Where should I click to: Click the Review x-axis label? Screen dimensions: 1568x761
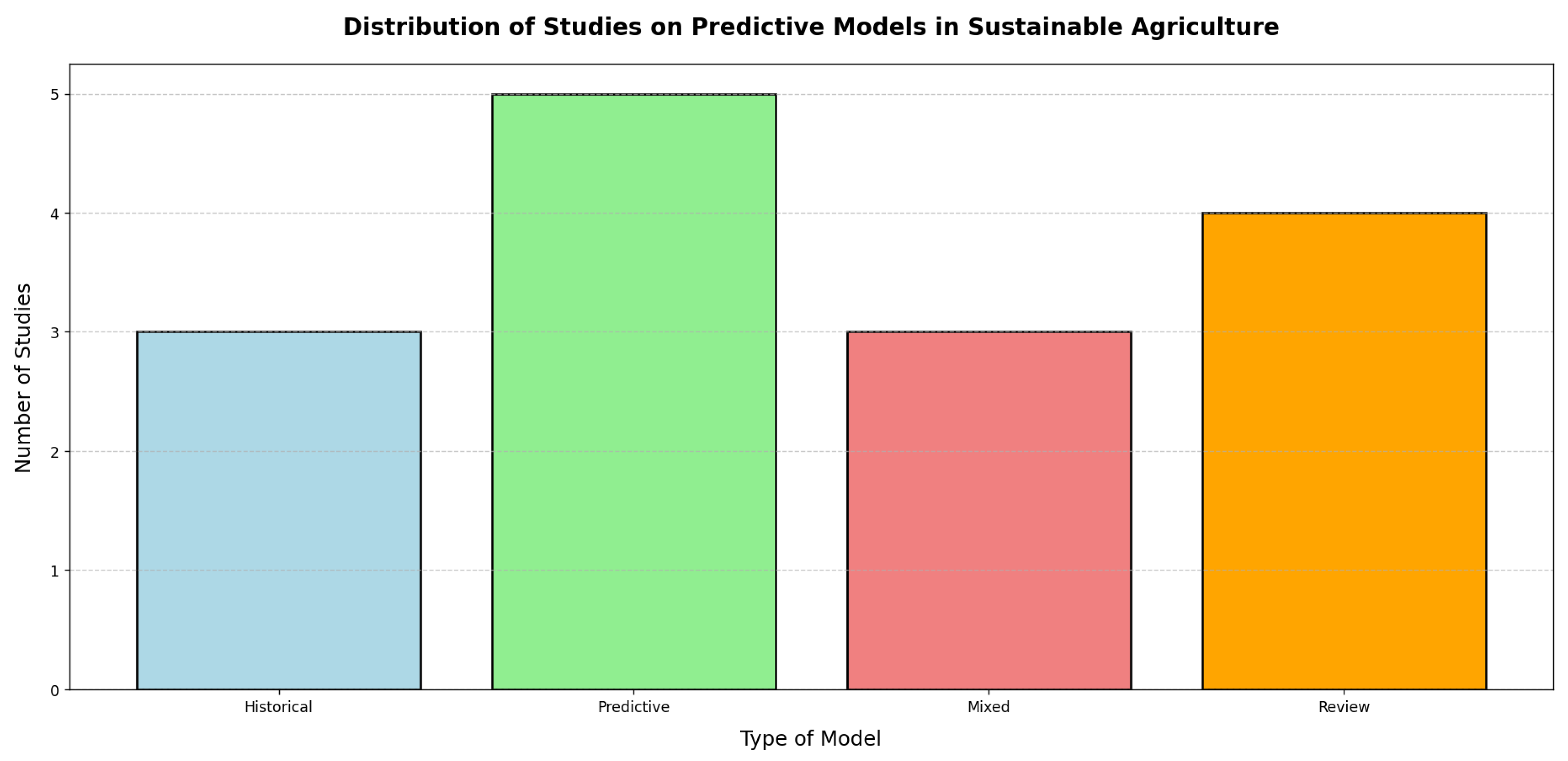coord(1344,707)
